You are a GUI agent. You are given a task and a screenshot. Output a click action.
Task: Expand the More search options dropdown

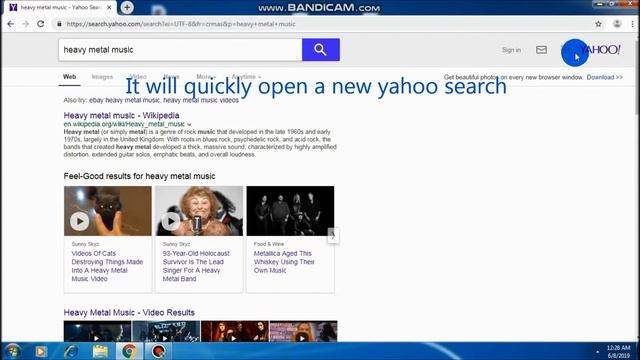[x=206, y=77]
